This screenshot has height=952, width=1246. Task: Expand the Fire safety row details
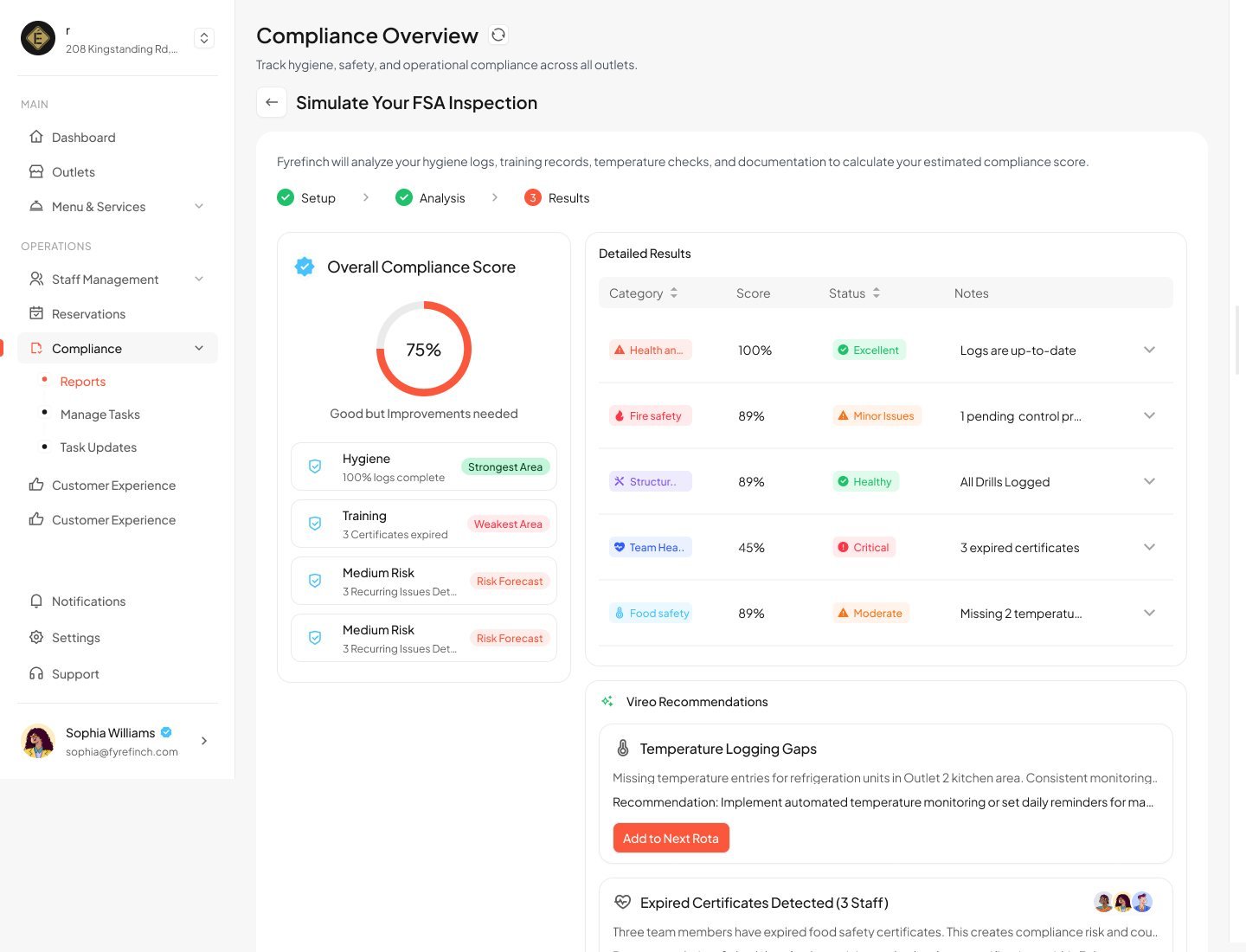coord(1149,415)
